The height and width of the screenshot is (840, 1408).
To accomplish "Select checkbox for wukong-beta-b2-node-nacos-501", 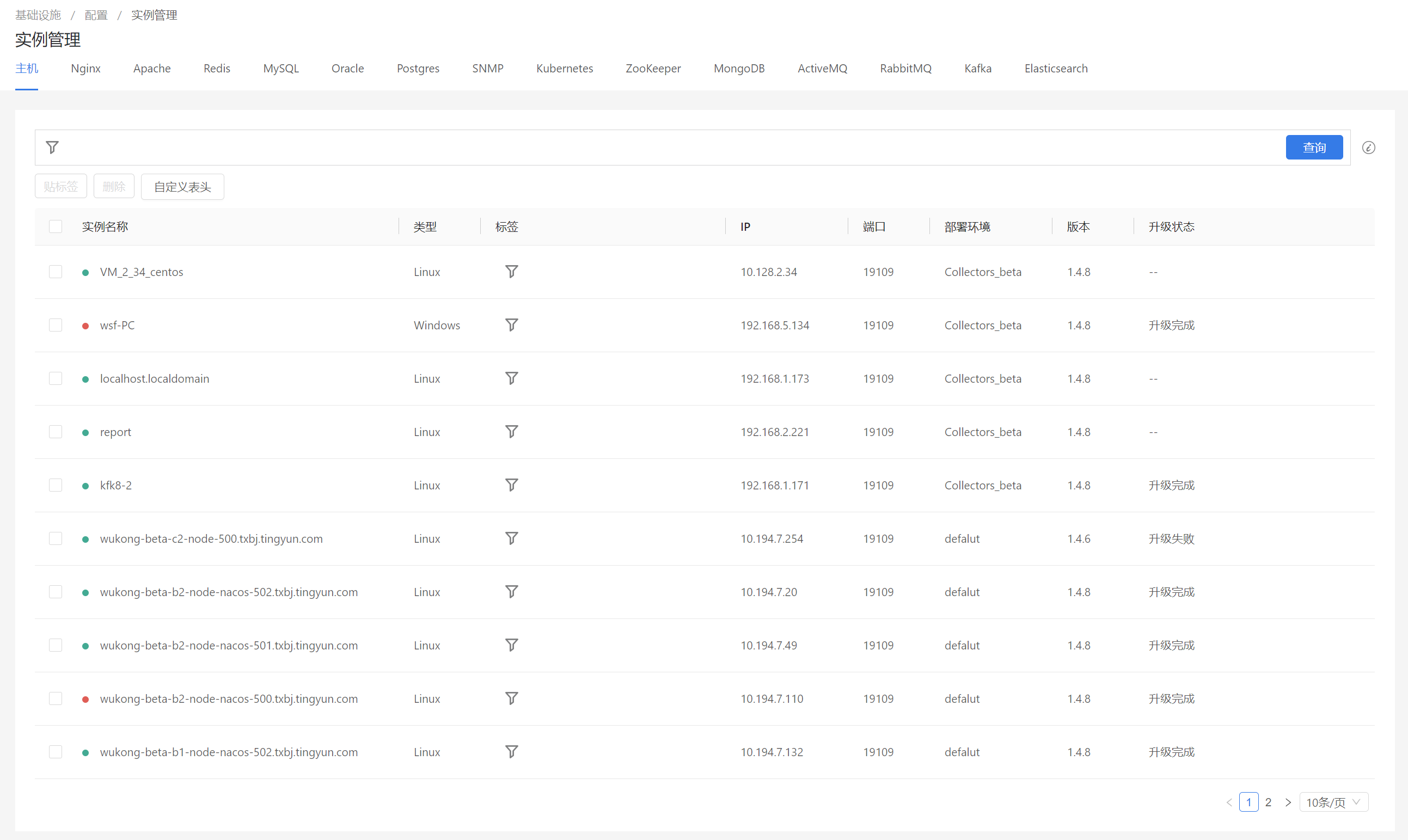I will (x=56, y=645).
